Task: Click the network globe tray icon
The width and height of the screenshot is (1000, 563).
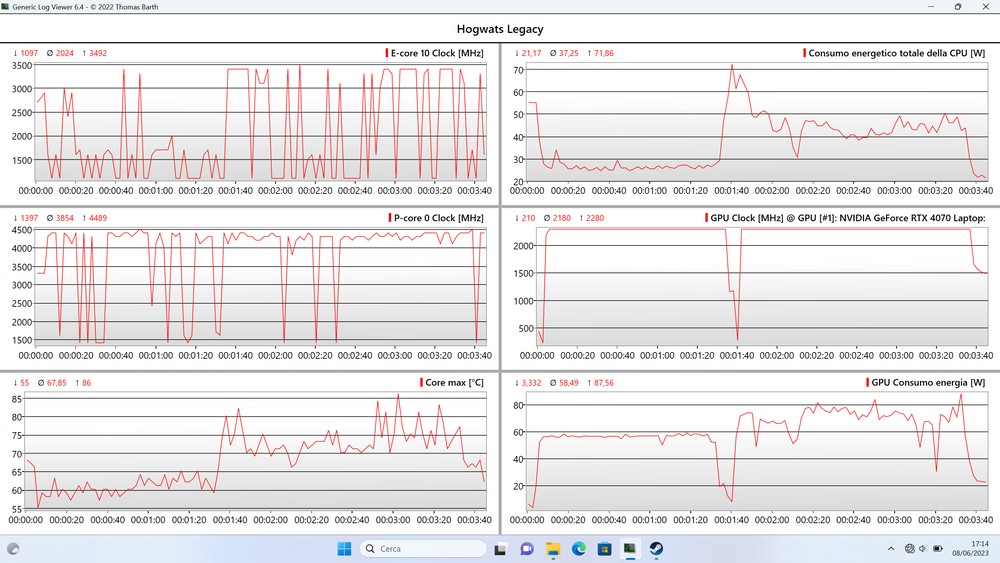Action: coord(909,548)
